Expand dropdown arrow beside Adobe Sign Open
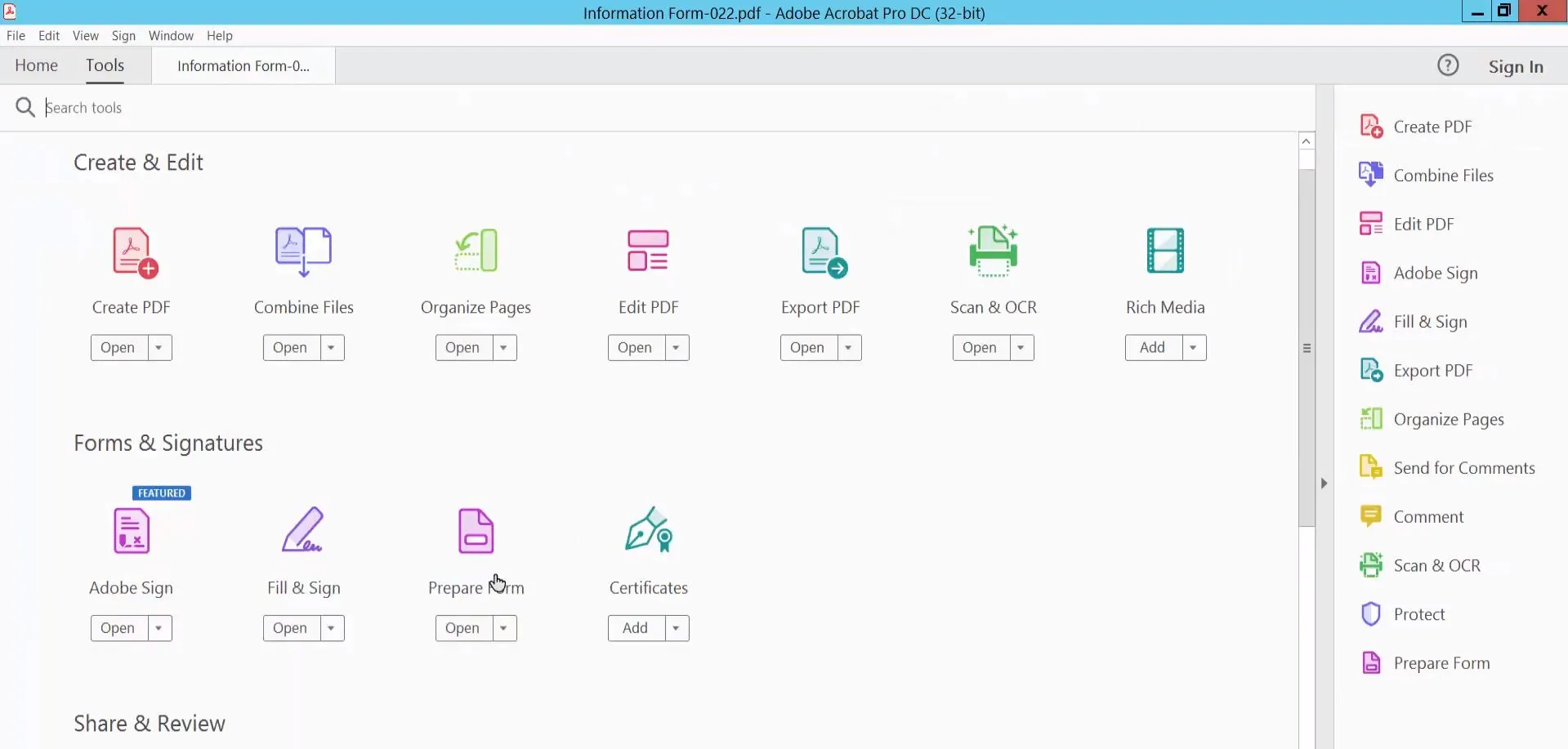 [159, 628]
